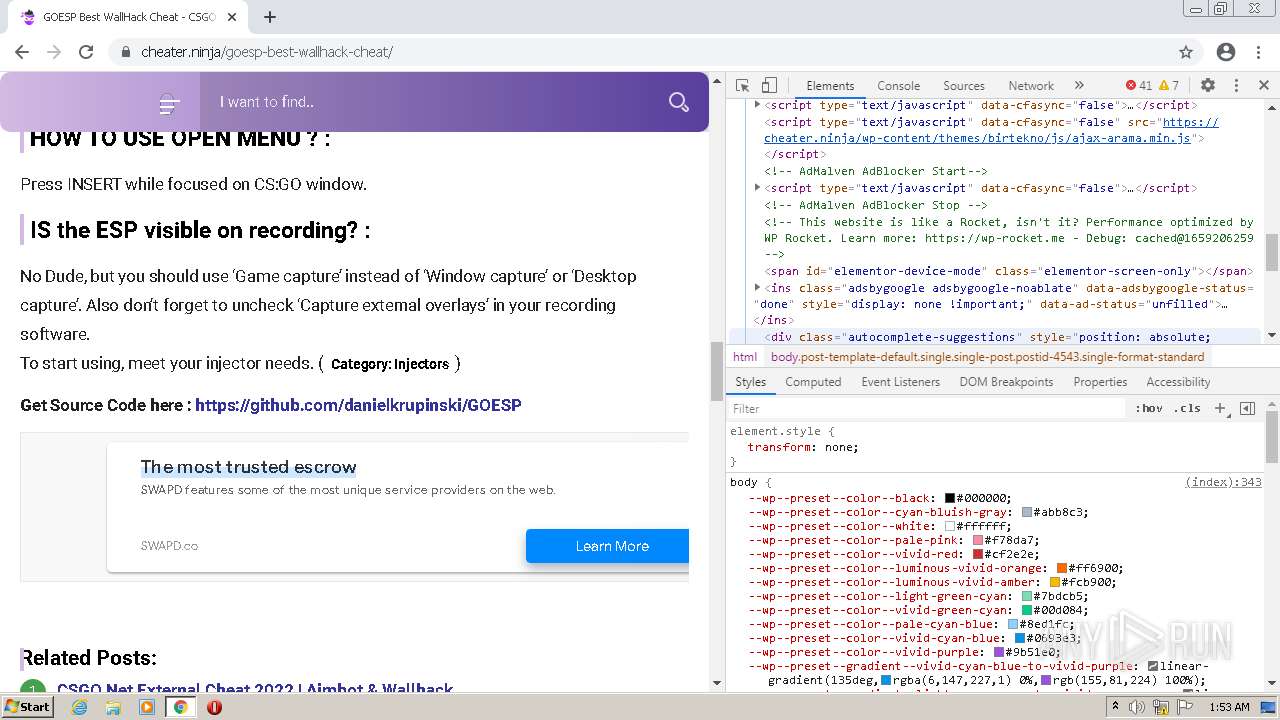The height and width of the screenshot is (720, 1280).
Task: Open the light-green-cyan color swatch
Action: point(1027,596)
